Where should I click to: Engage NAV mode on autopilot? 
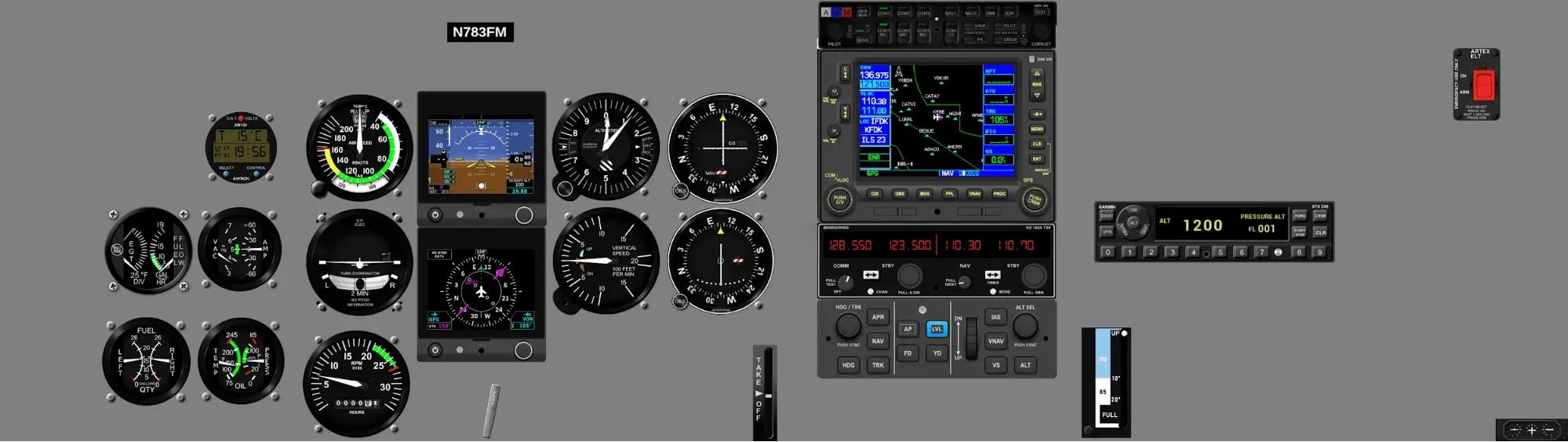coord(878,342)
